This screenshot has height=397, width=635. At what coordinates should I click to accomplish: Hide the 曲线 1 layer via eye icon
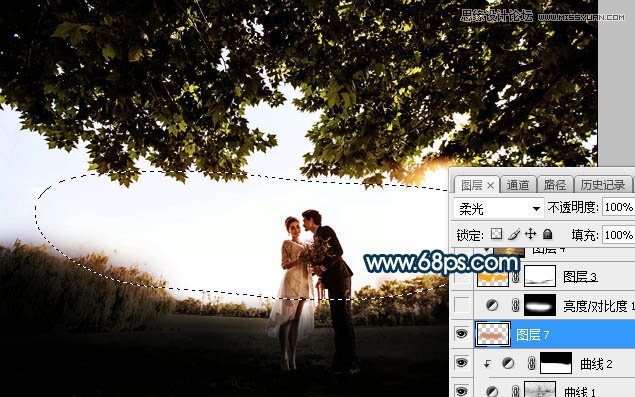(462, 391)
